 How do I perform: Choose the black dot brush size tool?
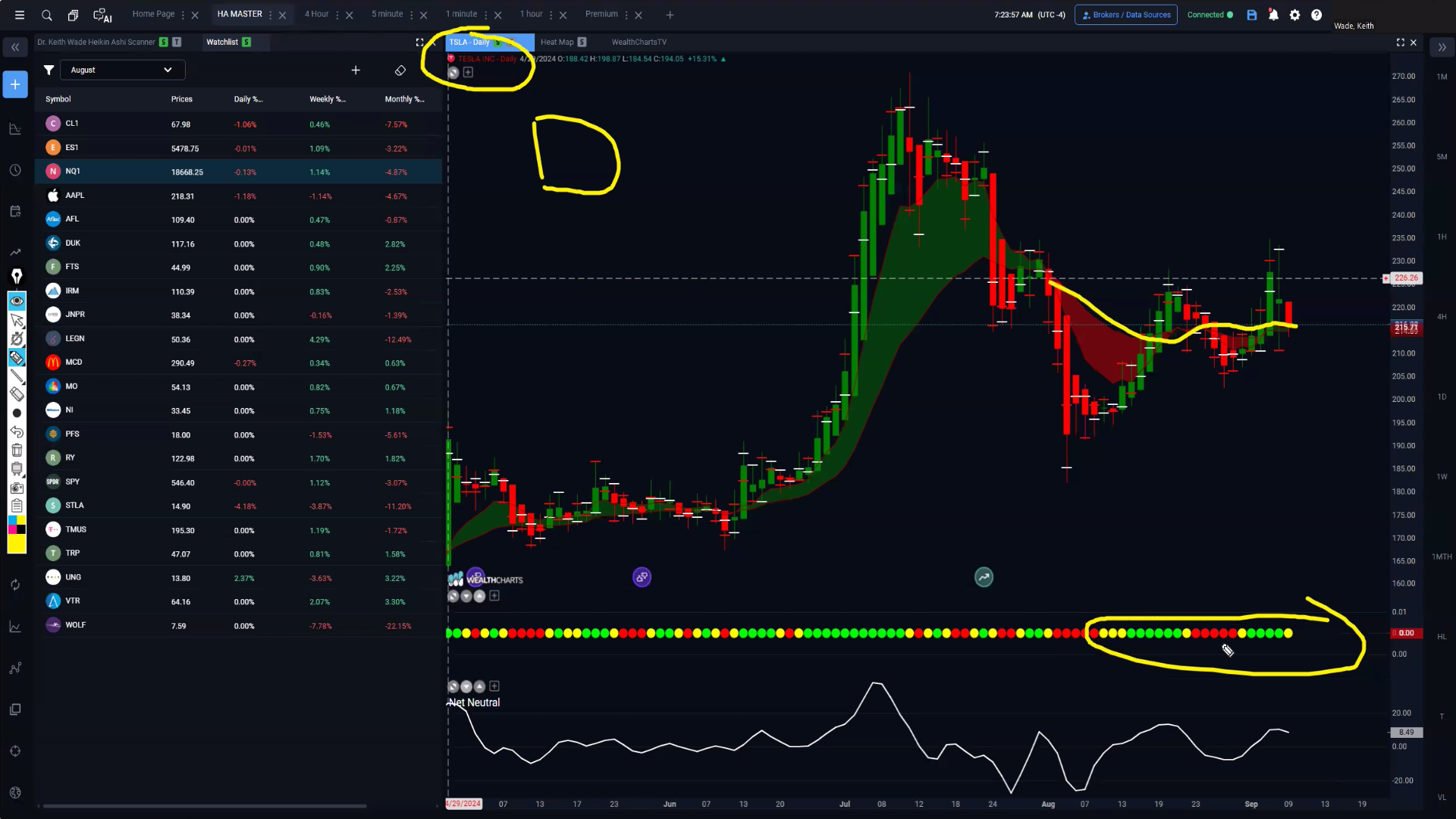(x=17, y=413)
